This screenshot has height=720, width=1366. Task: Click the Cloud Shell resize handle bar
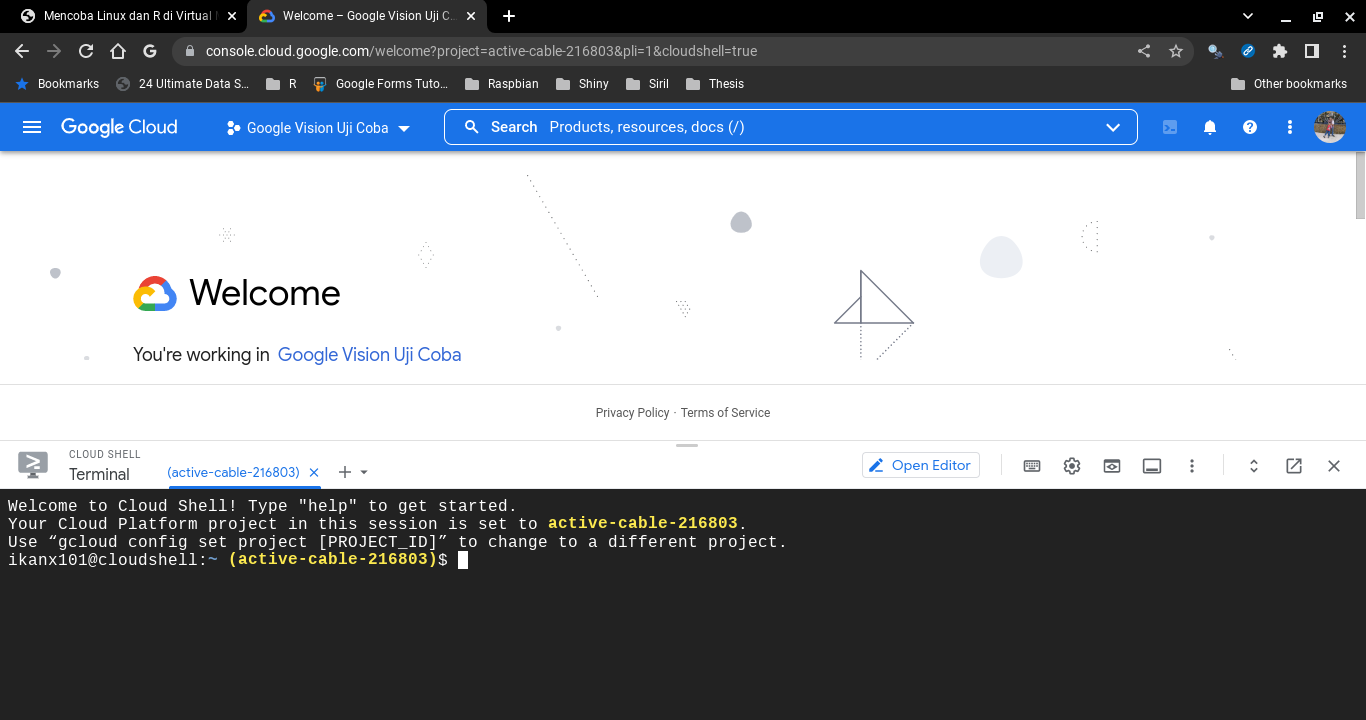(687, 445)
